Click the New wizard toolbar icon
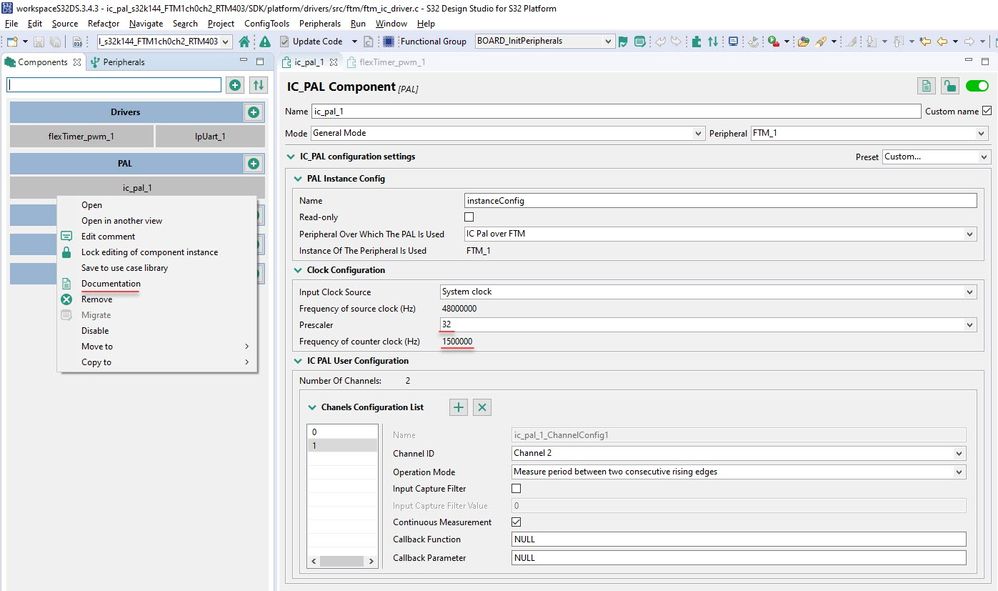 point(11,41)
